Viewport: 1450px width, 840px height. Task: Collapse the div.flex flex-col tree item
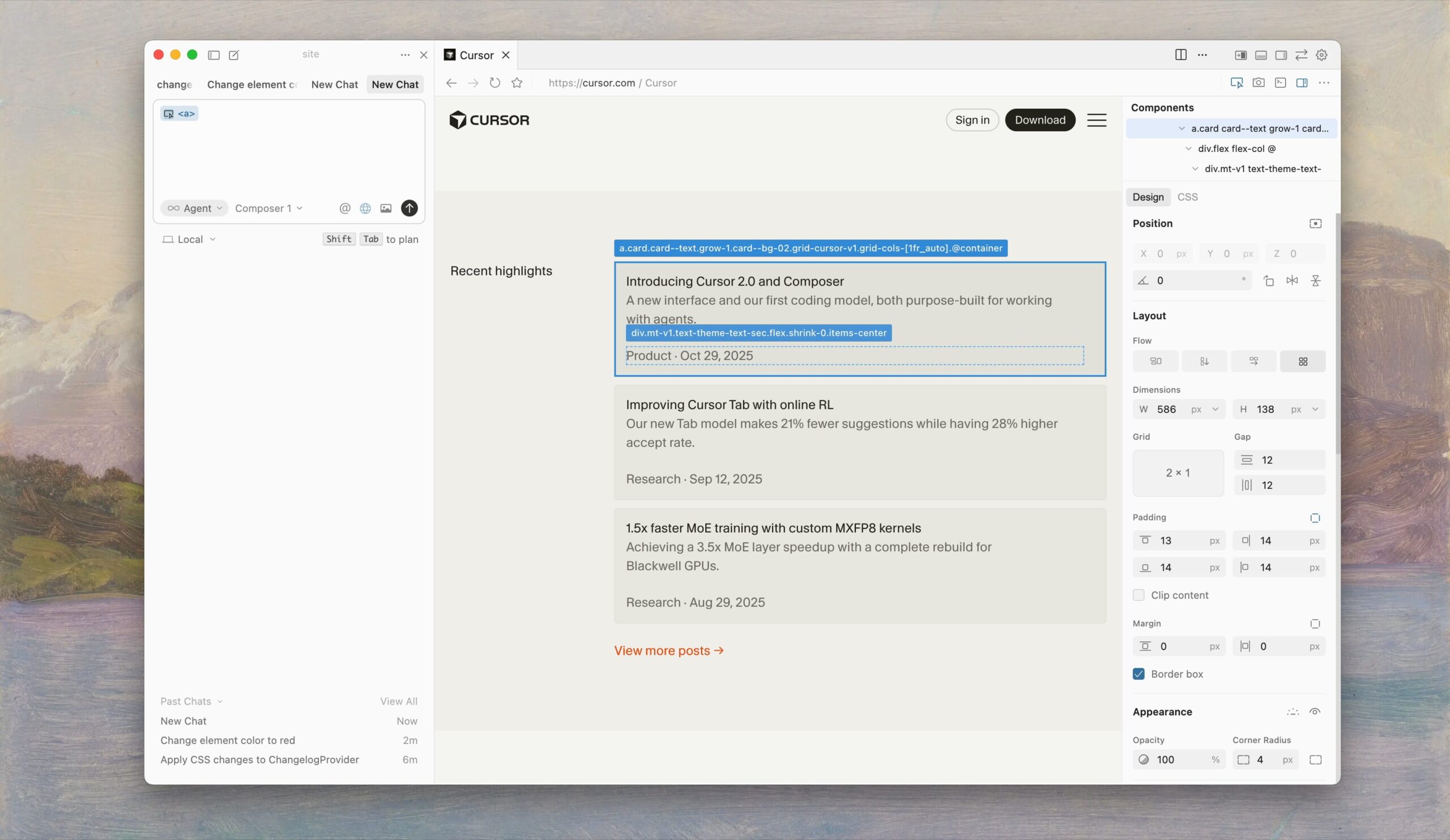pos(1188,148)
